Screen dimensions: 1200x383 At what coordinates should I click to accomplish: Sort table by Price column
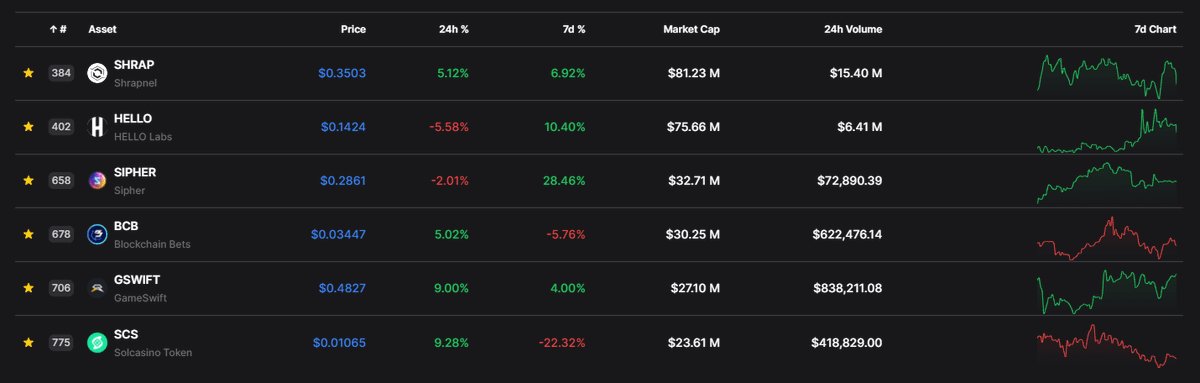(x=352, y=30)
